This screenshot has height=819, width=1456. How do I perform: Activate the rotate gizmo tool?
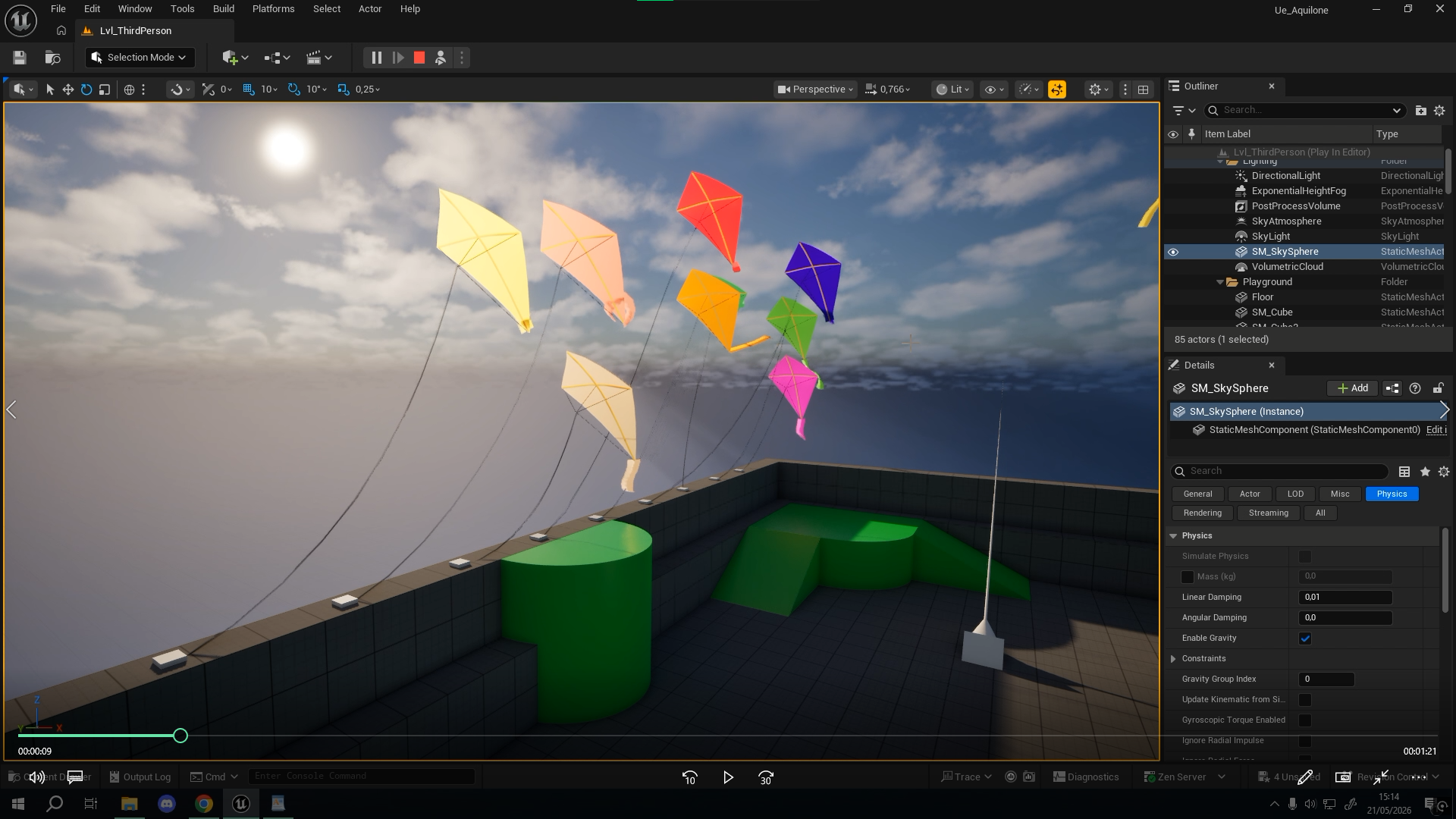(x=86, y=89)
